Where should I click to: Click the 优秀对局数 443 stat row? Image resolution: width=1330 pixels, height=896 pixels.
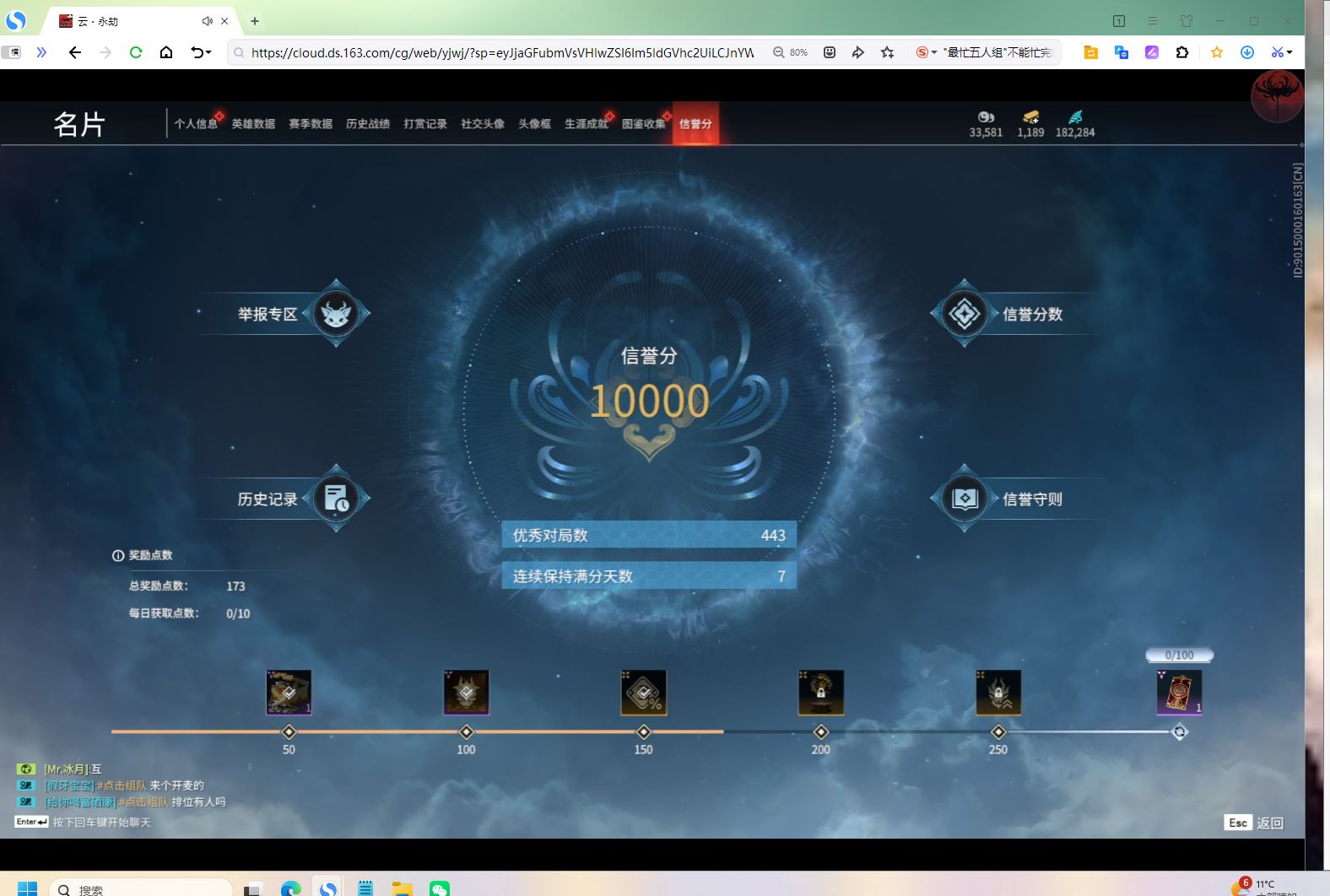coord(649,535)
